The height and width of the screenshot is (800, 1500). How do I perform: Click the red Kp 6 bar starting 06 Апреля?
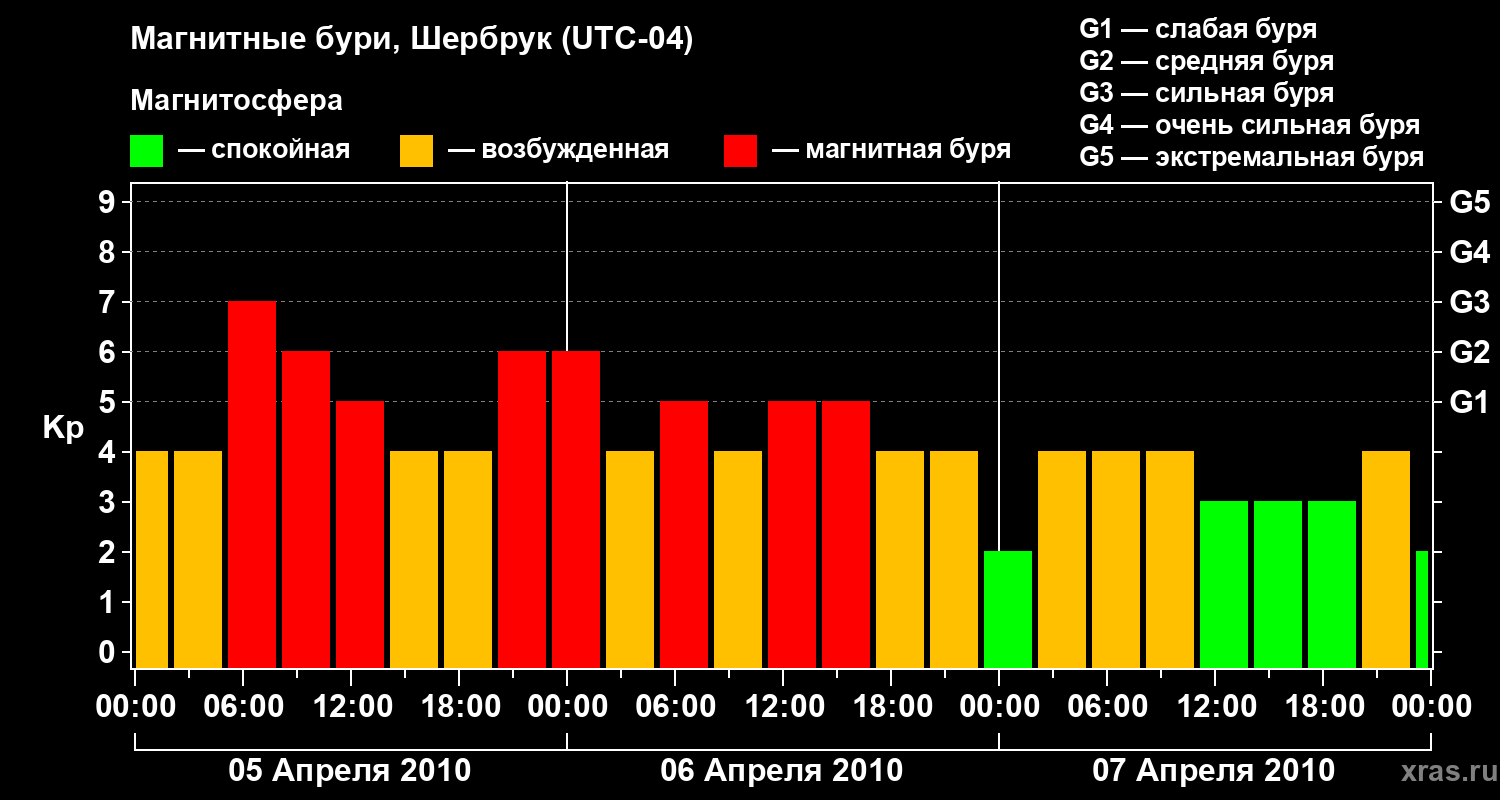pyautogui.click(x=576, y=510)
